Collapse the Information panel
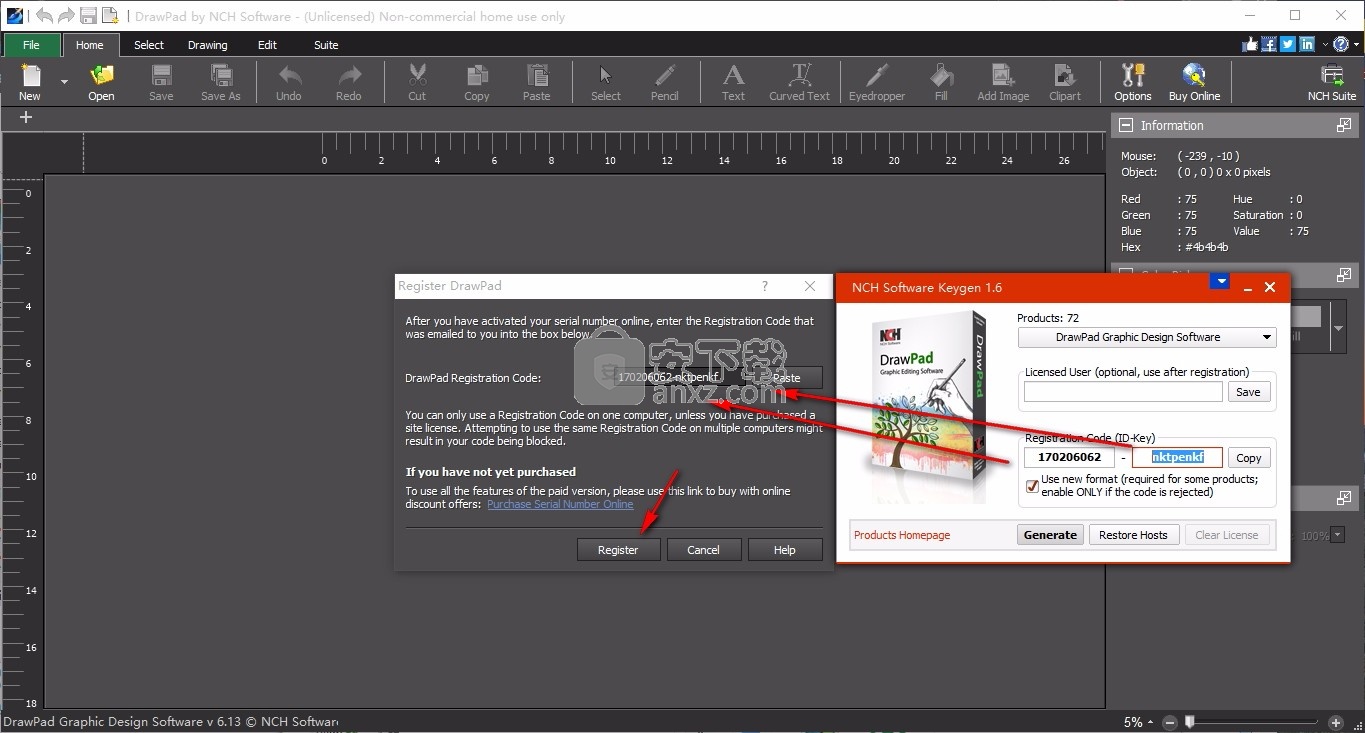1365x733 pixels. tap(1126, 126)
